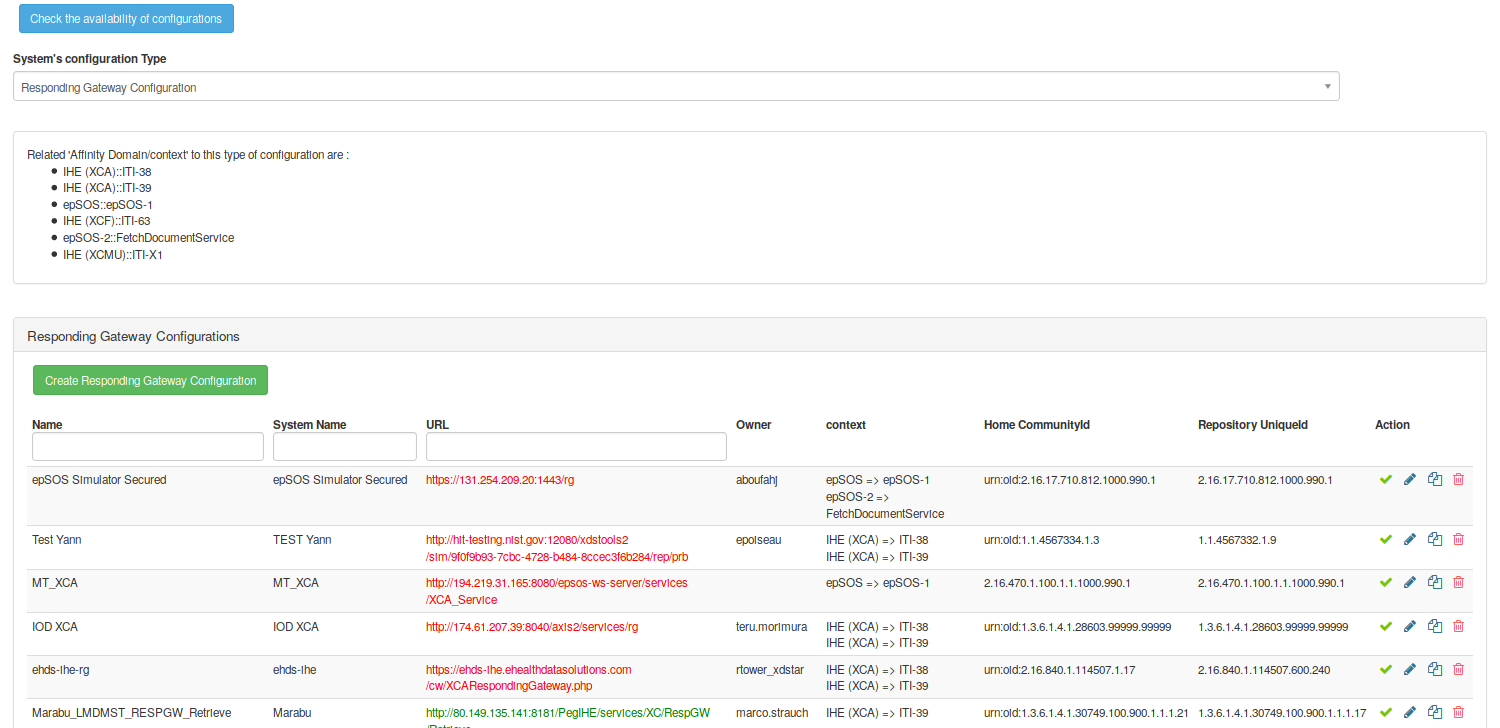The height and width of the screenshot is (728, 1500).
Task: Click the System Name filter text box
Action: pos(344,446)
